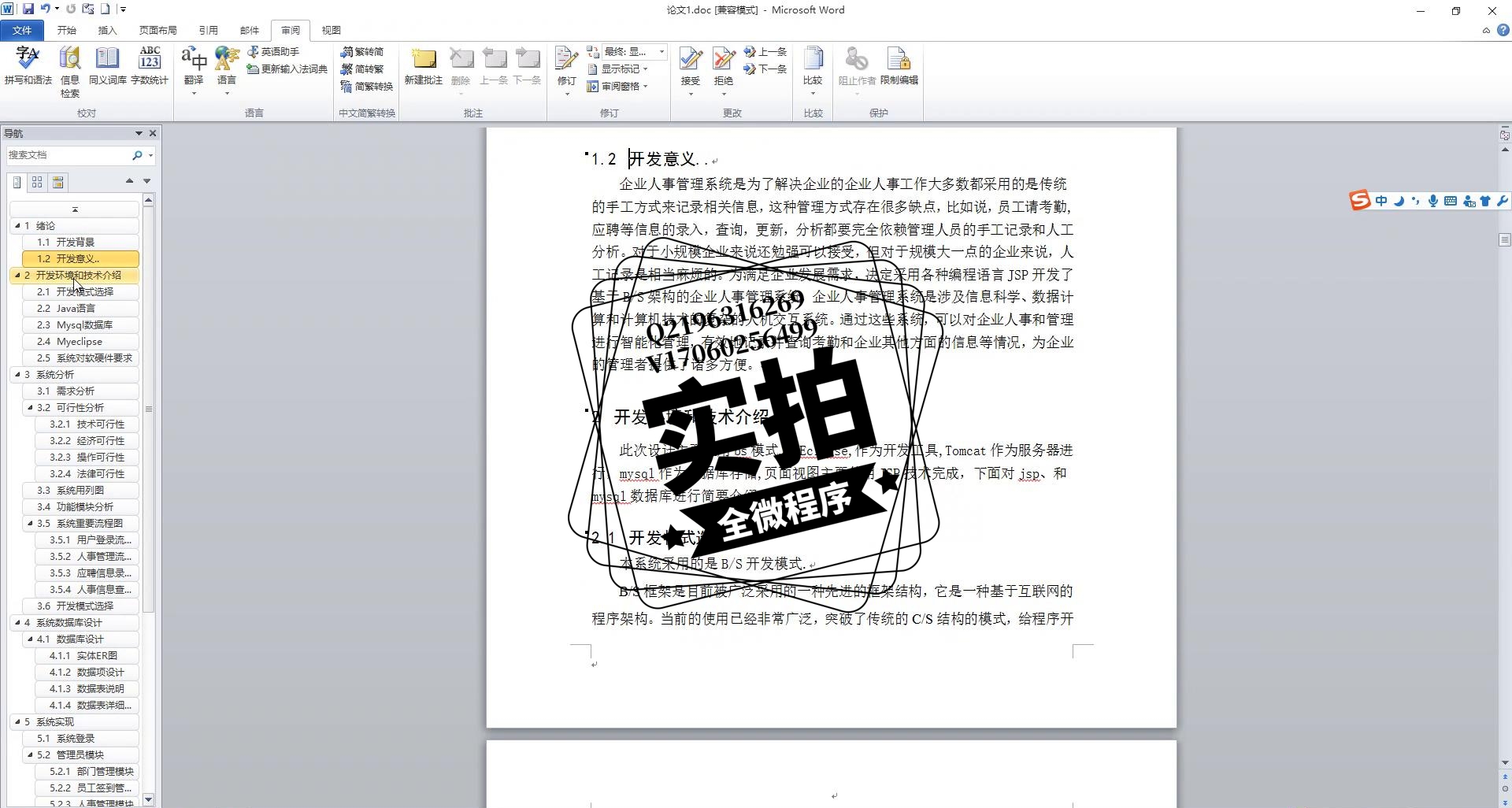Collapse the 4.1 数据库设计 heading
The width and height of the screenshot is (1512, 808).
coord(30,639)
